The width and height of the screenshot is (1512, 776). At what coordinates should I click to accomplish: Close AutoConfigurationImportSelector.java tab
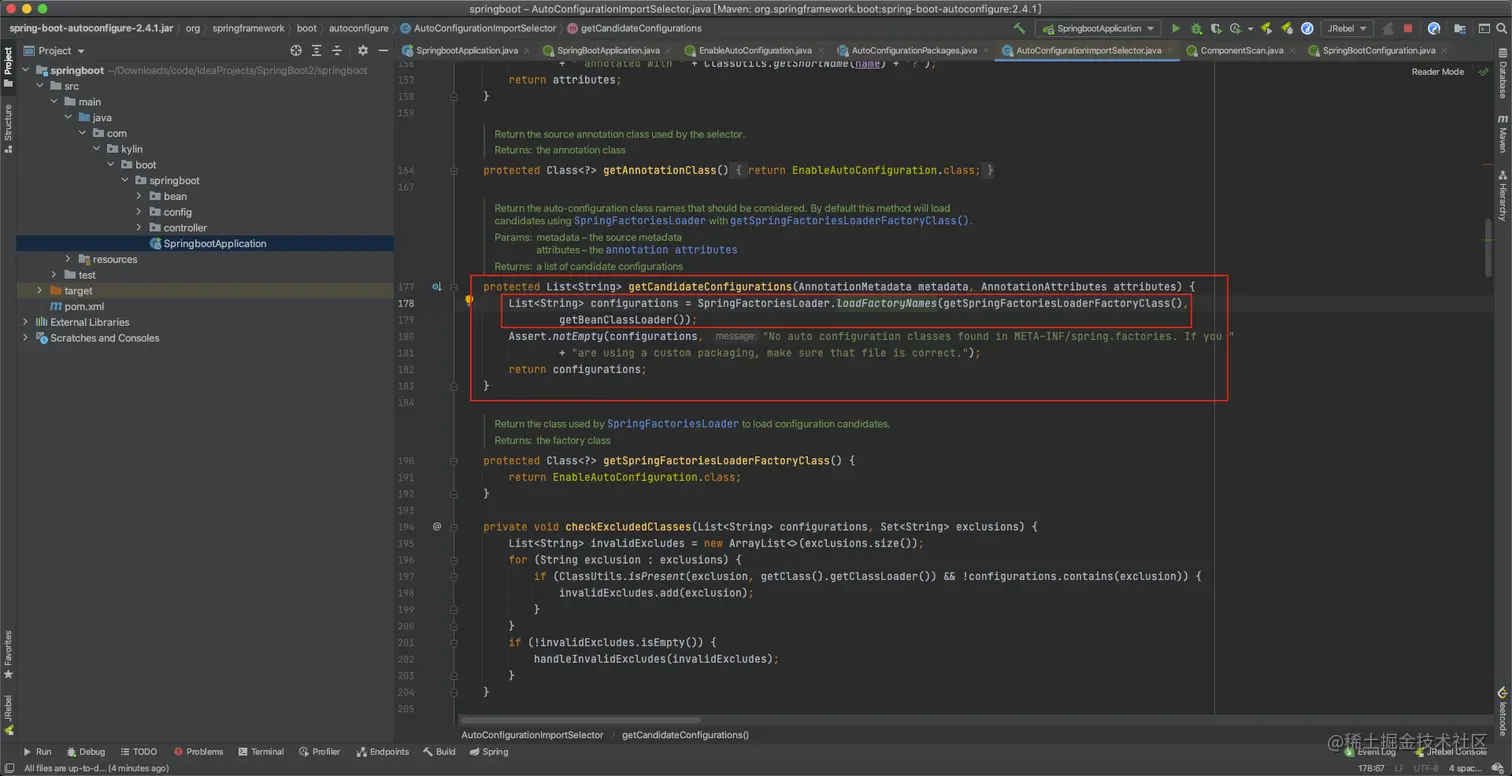click(1171, 50)
